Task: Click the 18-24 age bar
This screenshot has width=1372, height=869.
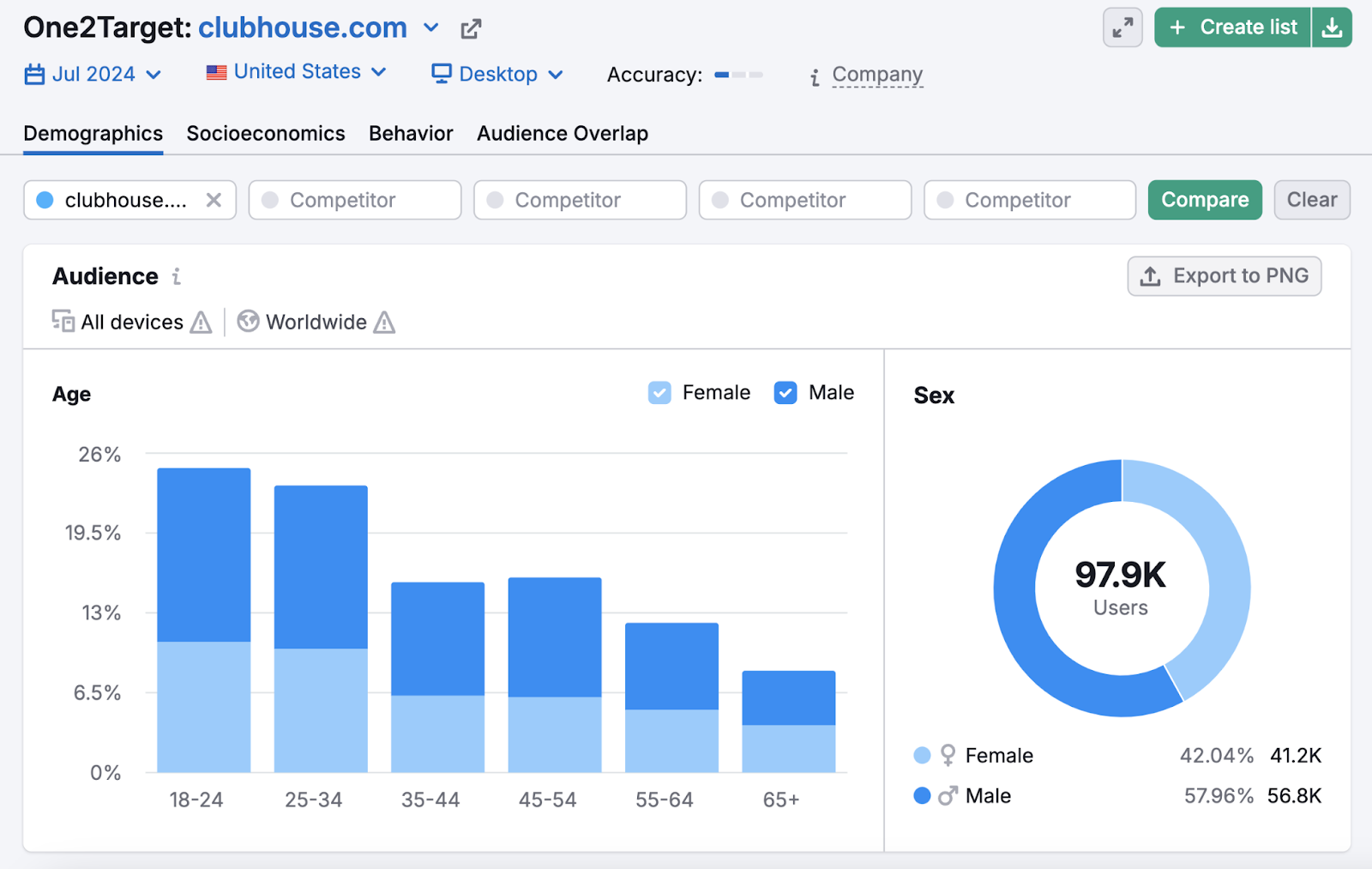Action: pos(204,620)
